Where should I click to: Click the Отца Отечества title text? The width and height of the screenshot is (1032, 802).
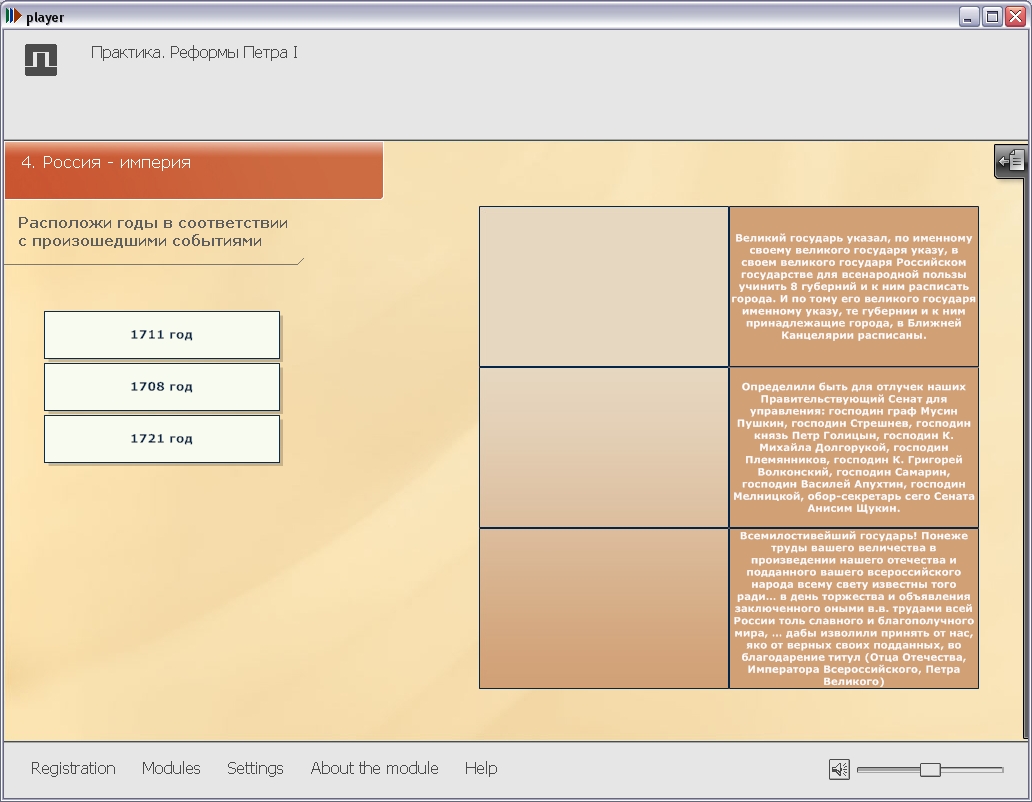pyautogui.click(x=854, y=609)
